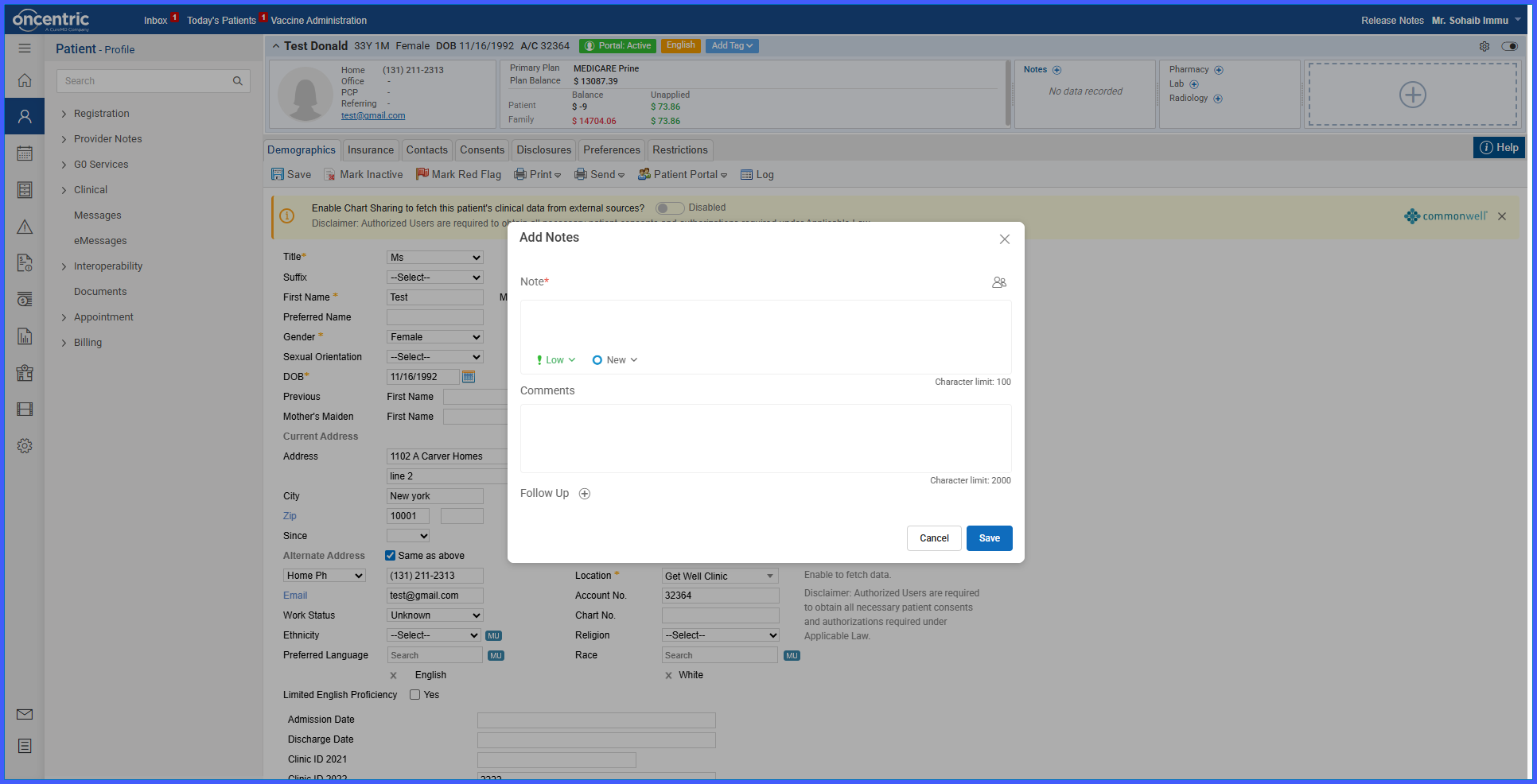Viewport: 1537px width, 784px height.
Task: Click the share users icon beside Note
Action: 999,282
